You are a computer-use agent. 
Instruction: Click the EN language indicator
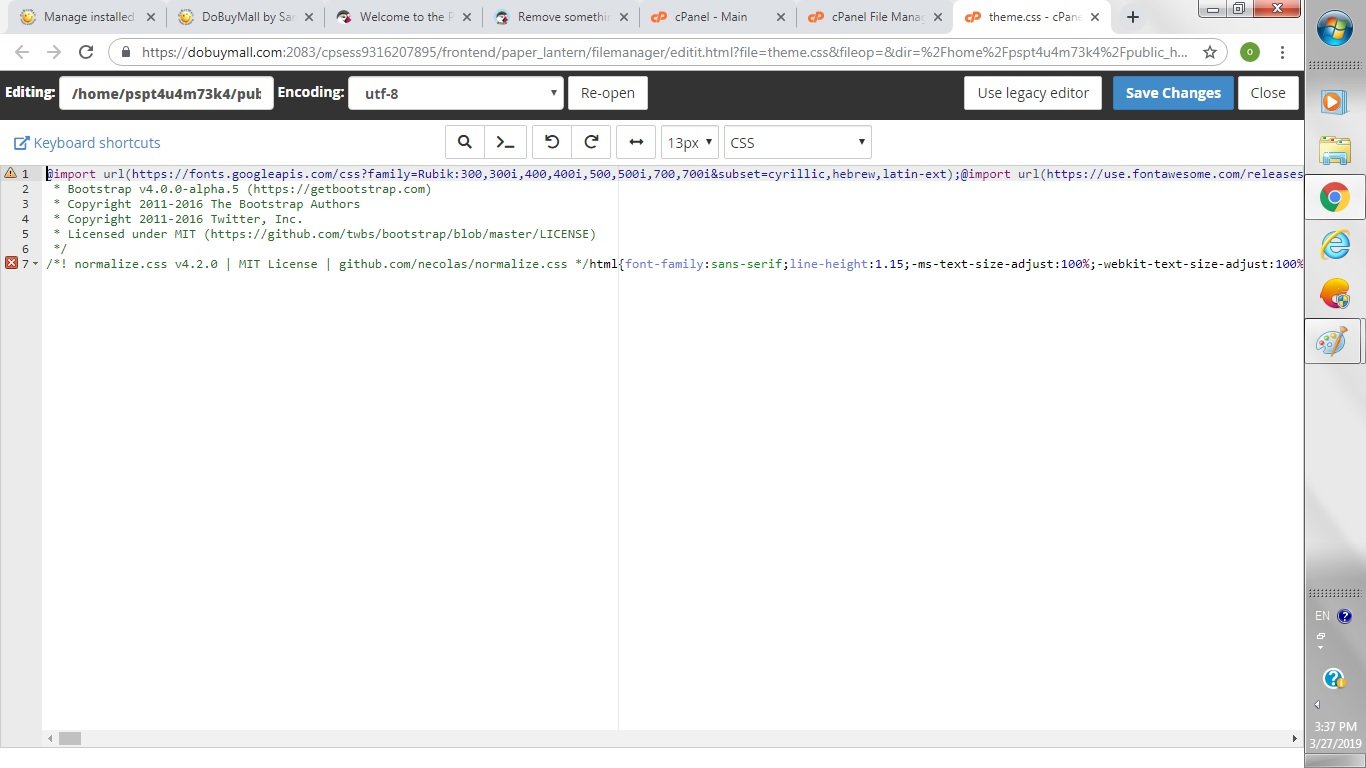point(1322,616)
